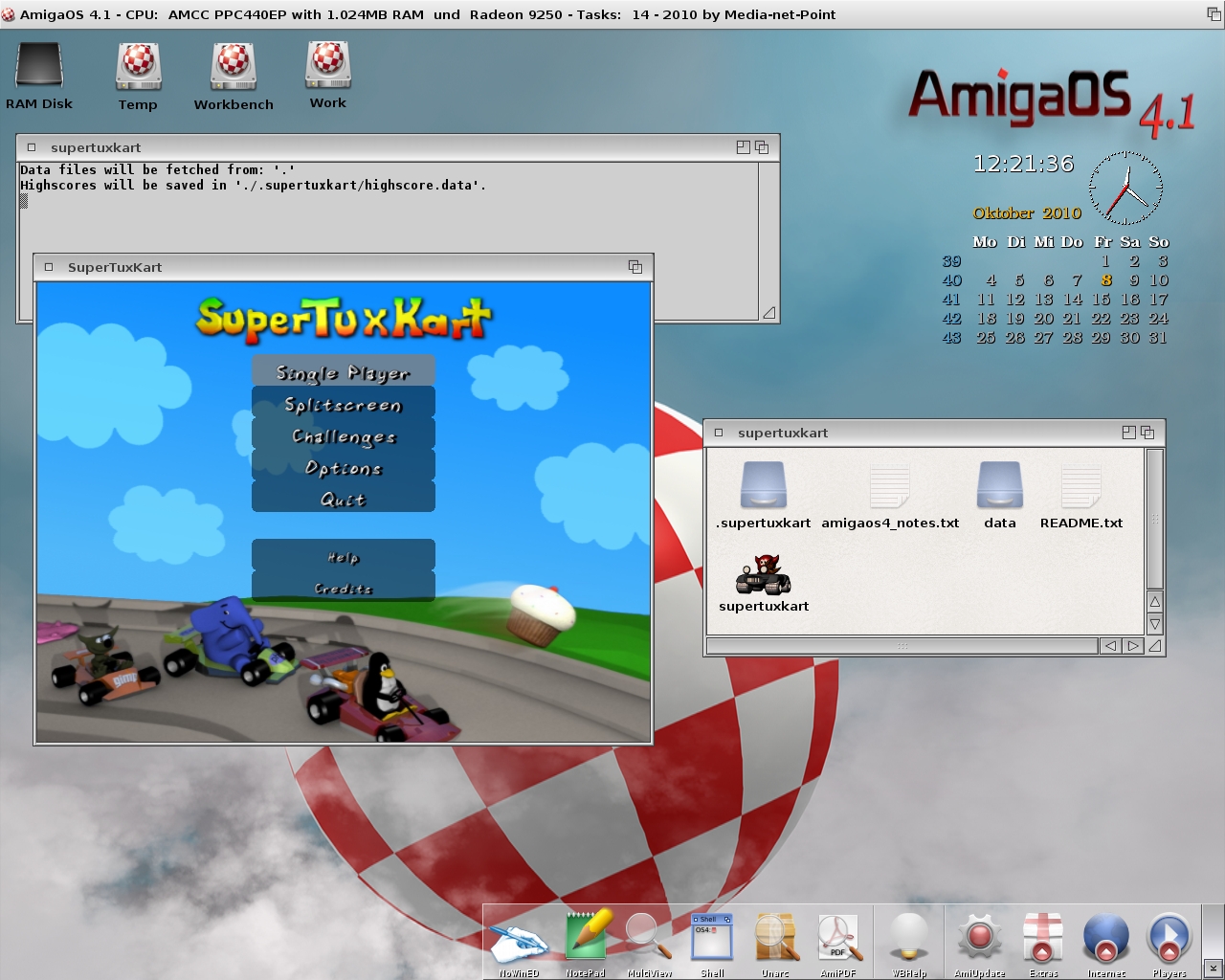
Task: Click the zoom gadget of shell window
Action: click(743, 147)
